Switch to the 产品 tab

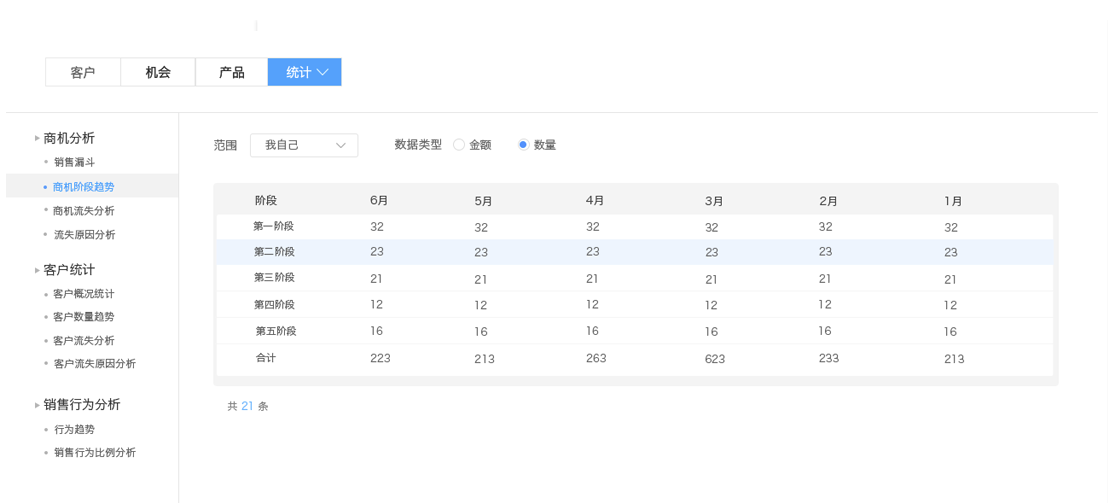[x=231, y=72]
